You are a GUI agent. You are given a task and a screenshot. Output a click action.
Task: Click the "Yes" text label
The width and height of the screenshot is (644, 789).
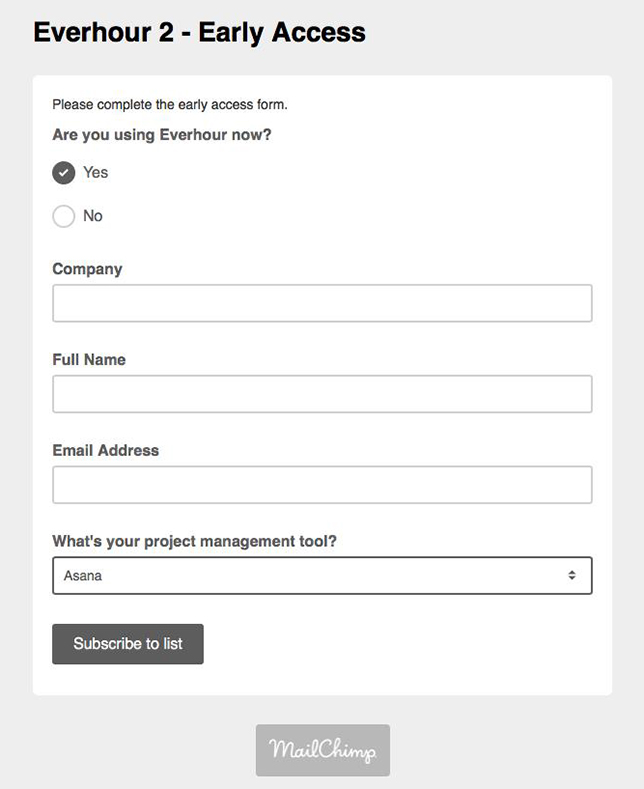tap(96, 173)
